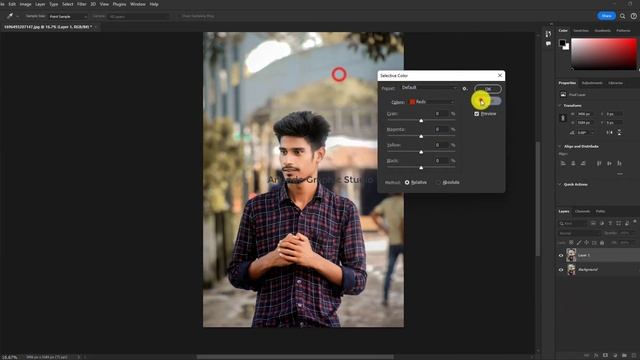Click the new group folder icon
Viewport: 640px width, 360px height.
click(x=624, y=356)
